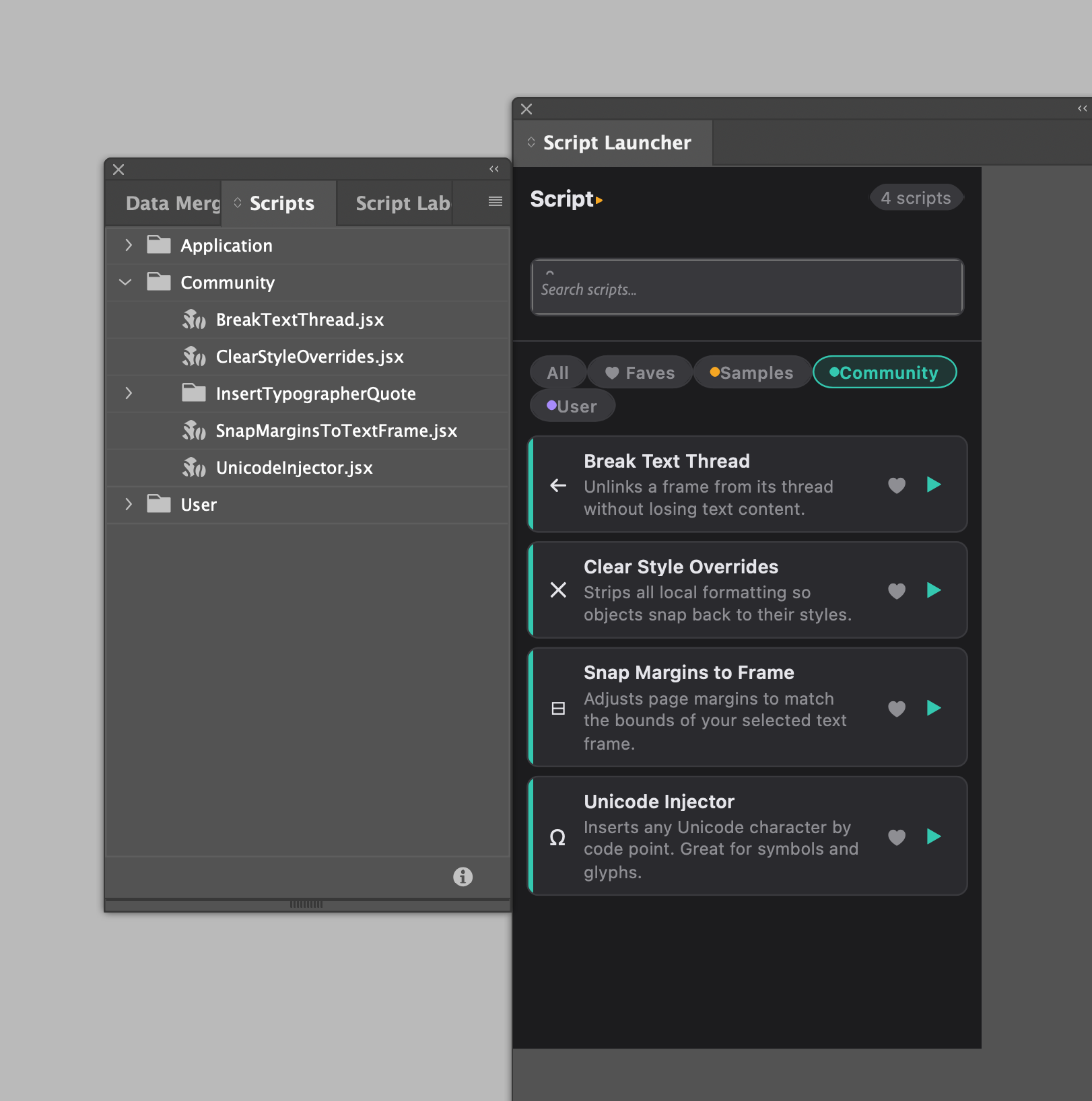This screenshot has height=1101, width=1092.
Task: Click the UnicodeInjector.jsx script icon
Action: coord(194,468)
